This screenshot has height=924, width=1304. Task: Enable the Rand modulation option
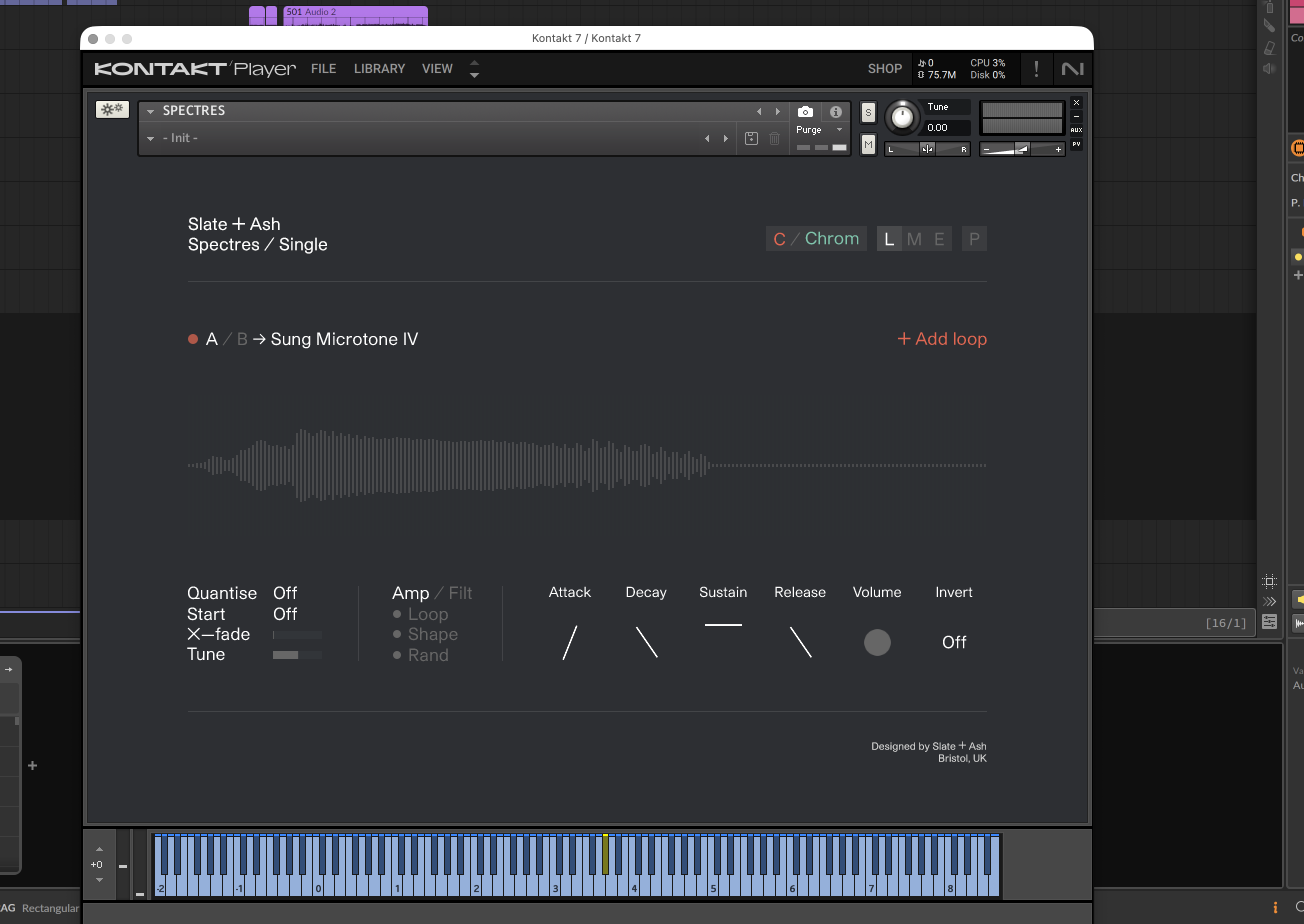pos(421,655)
